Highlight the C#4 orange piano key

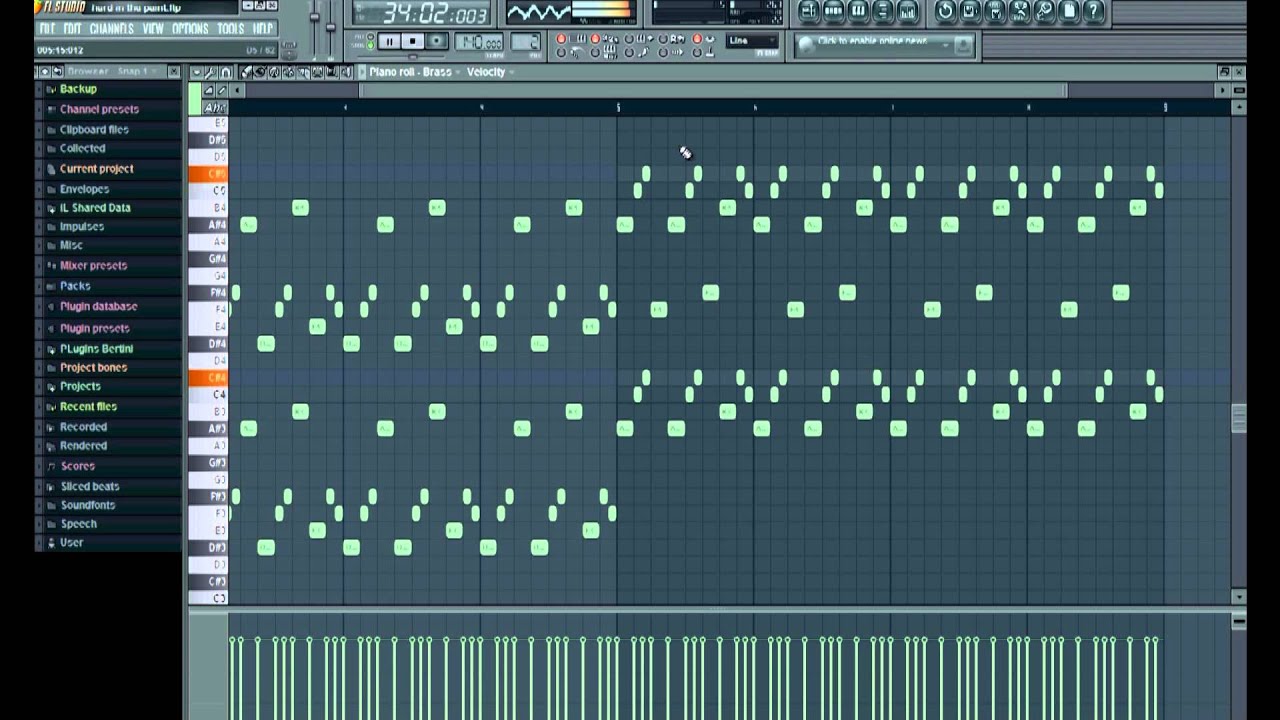[208, 378]
